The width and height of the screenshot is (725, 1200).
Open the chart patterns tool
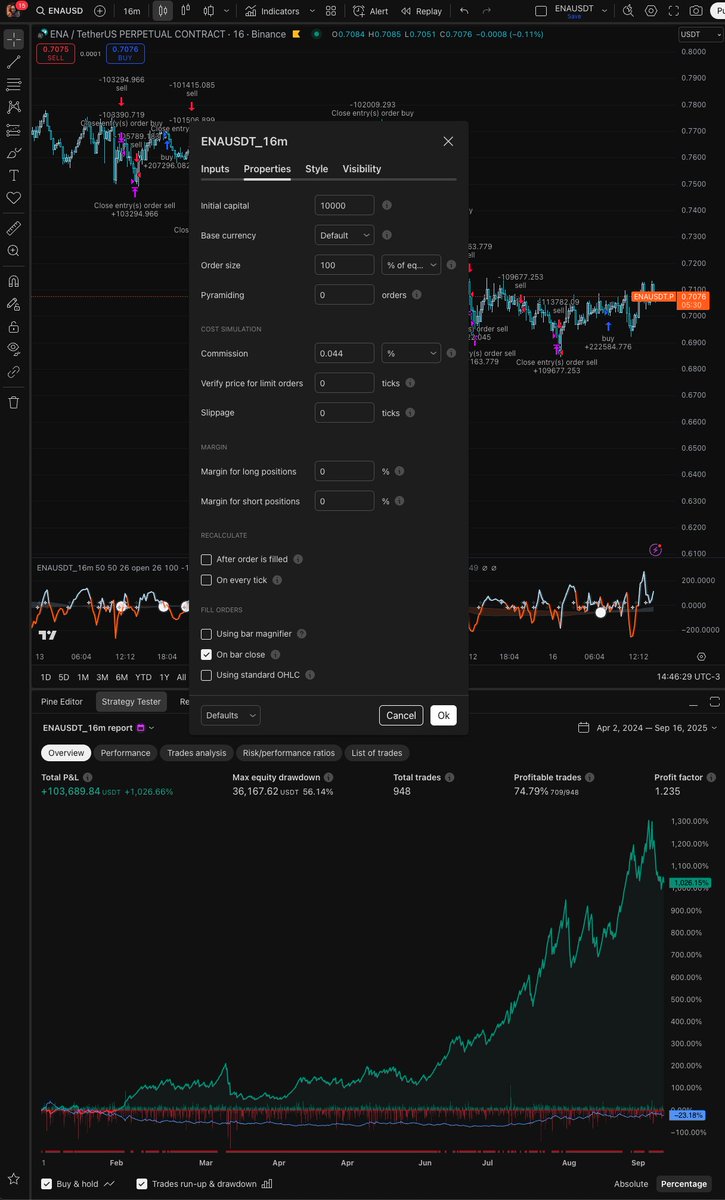tap(14, 107)
